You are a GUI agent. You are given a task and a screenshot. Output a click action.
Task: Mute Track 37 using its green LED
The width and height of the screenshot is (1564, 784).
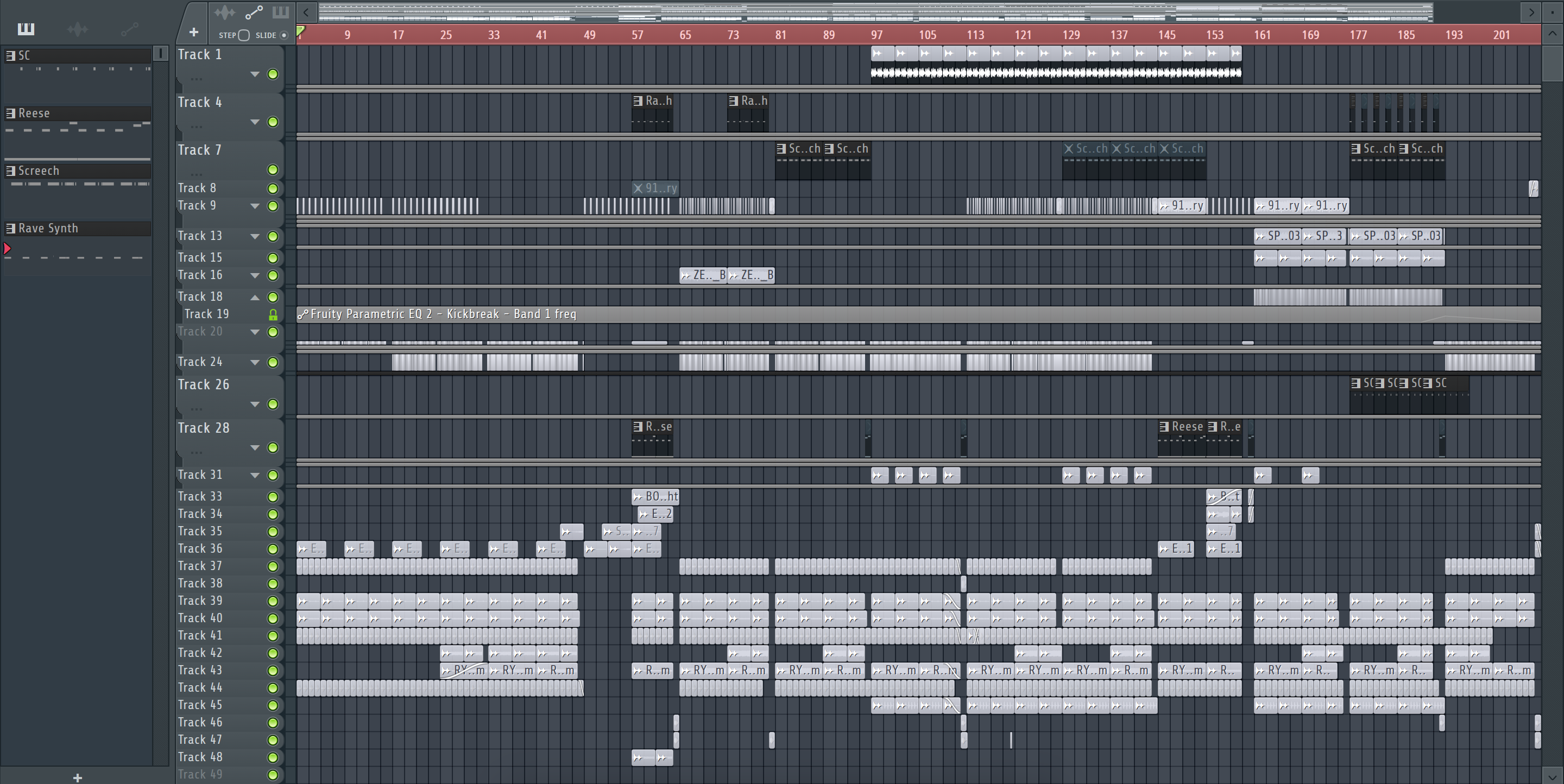(x=273, y=566)
